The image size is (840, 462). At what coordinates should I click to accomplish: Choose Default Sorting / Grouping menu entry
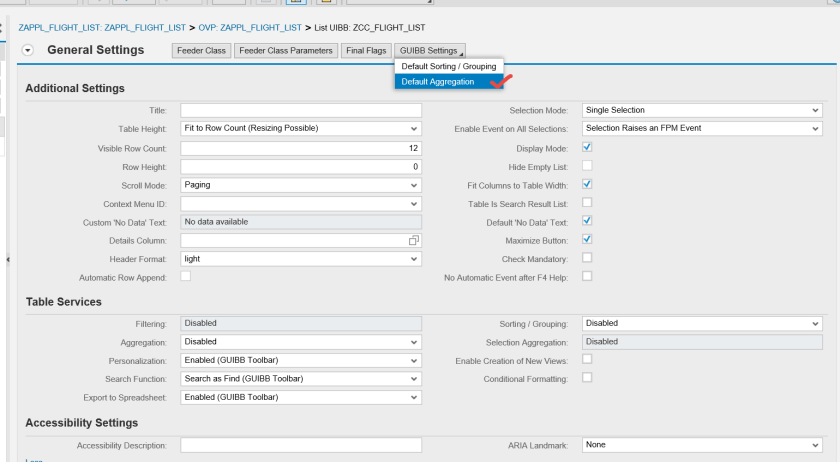tap(449, 66)
